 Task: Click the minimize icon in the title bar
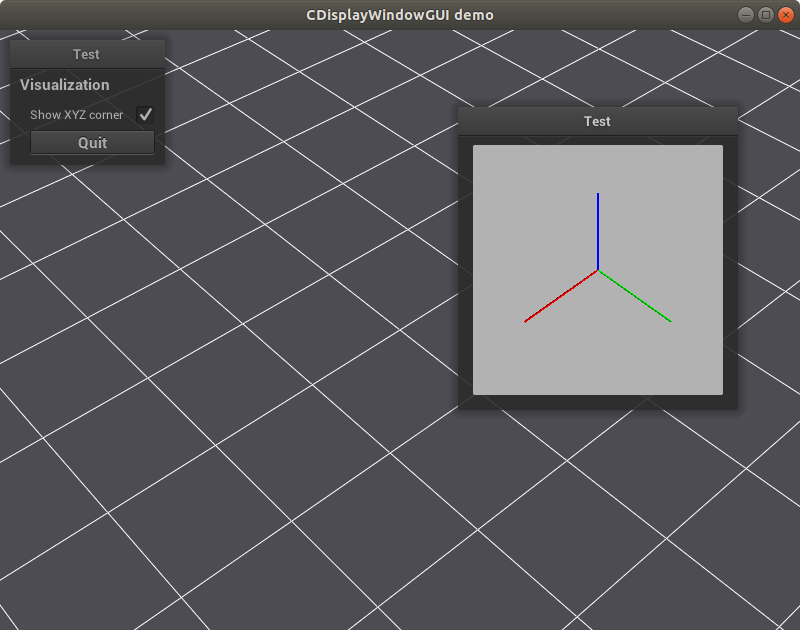point(744,14)
